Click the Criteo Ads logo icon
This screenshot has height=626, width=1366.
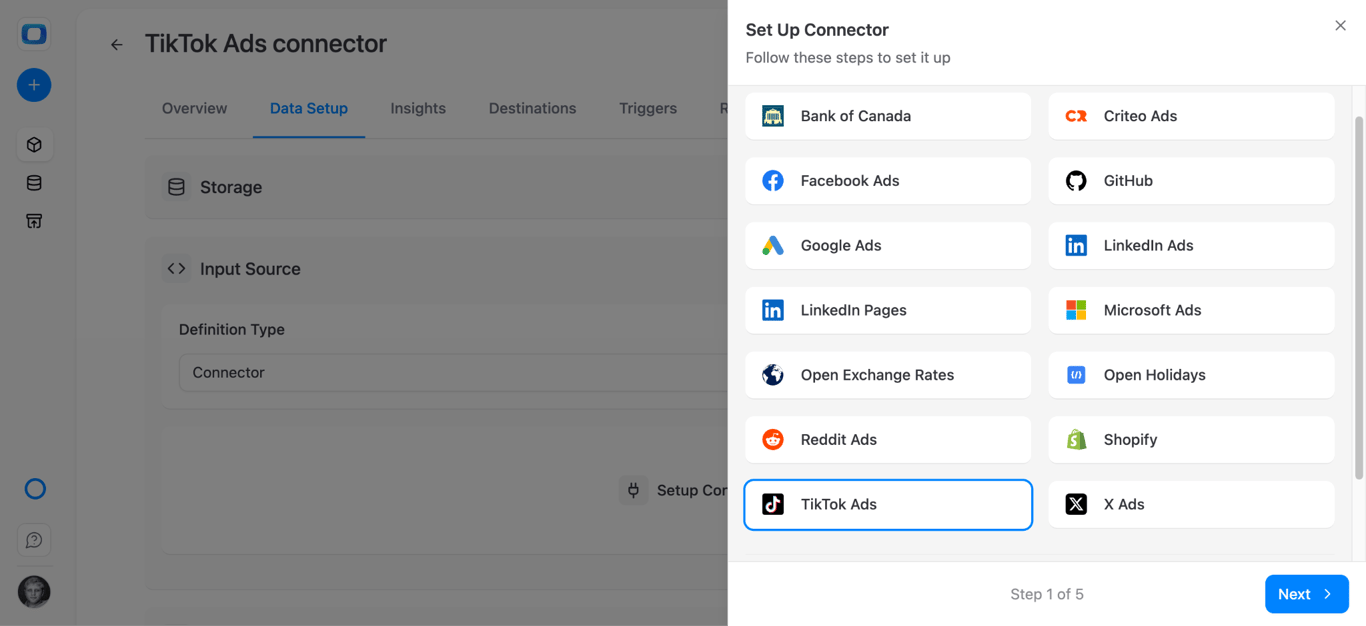(x=1076, y=116)
